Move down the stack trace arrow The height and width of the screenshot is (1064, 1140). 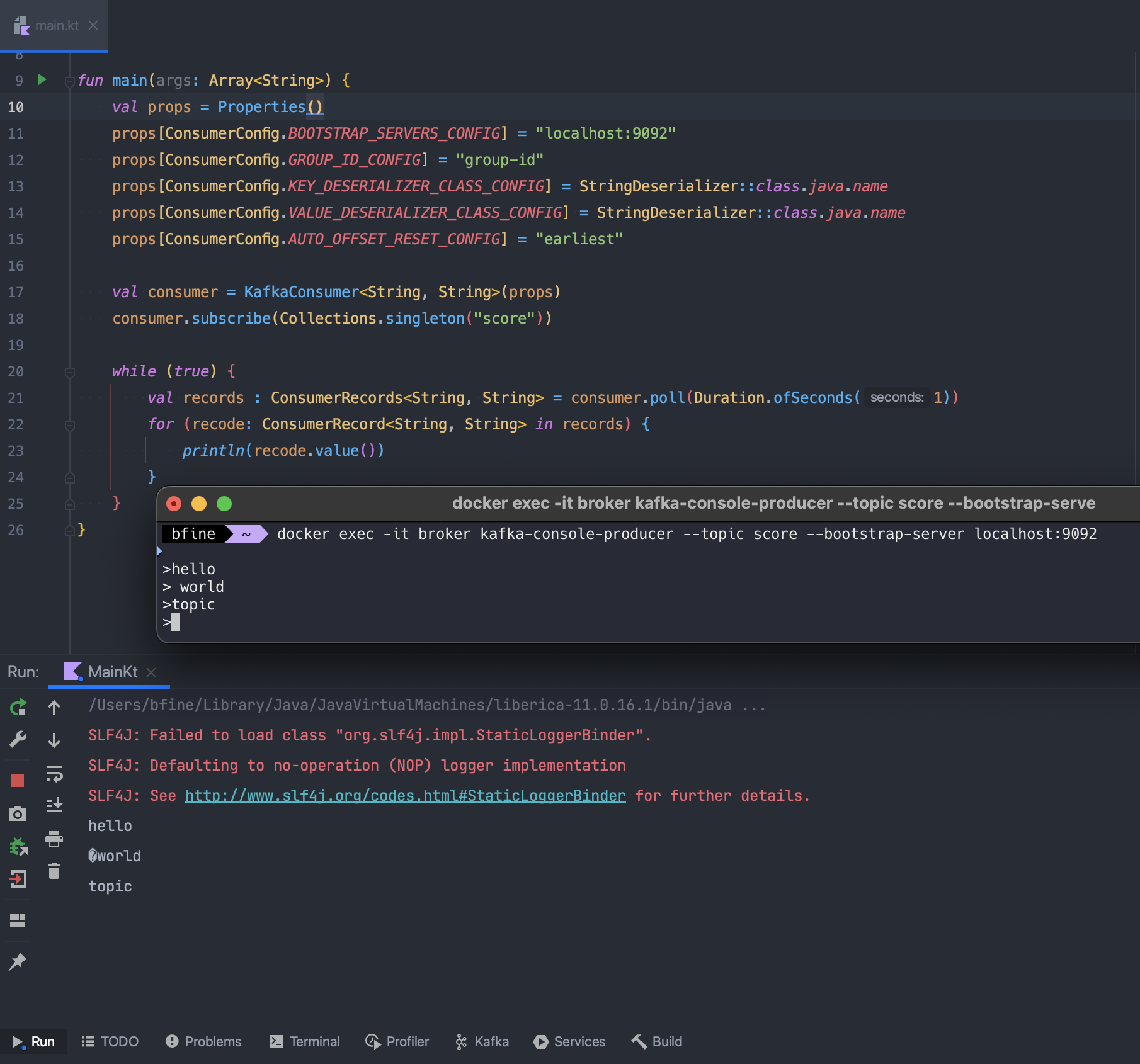(x=54, y=740)
